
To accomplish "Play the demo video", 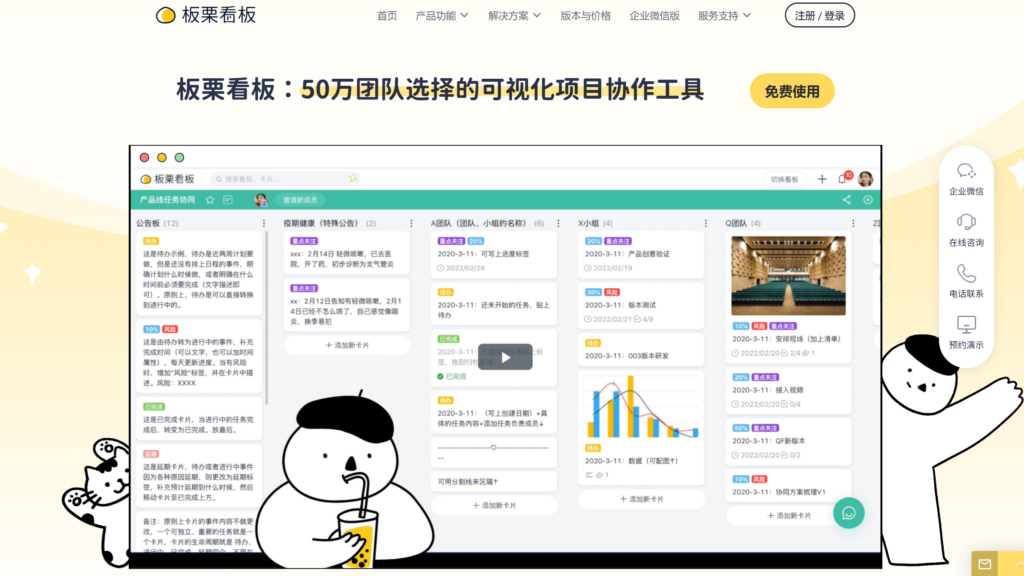I will pos(505,355).
